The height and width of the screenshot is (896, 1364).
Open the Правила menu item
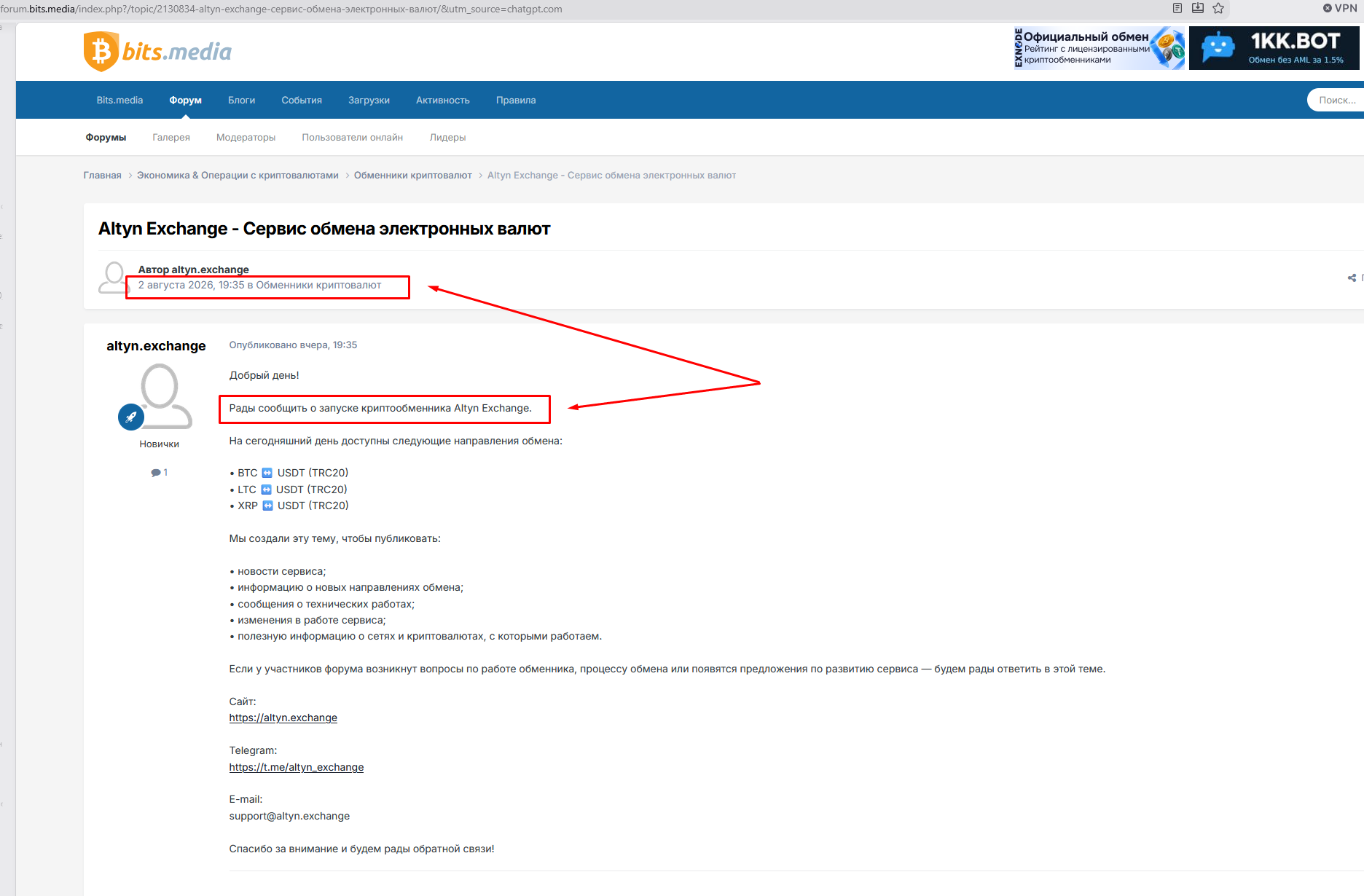pyautogui.click(x=516, y=101)
